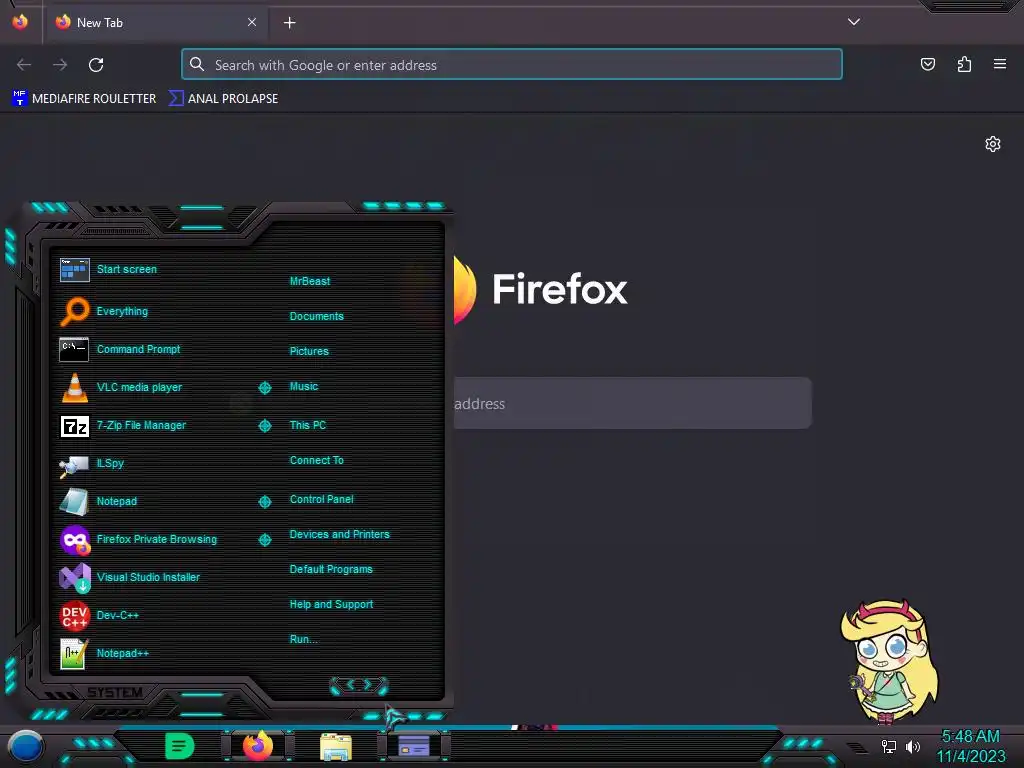Screen dimensions: 1024x768
Task: Click the network tray icon
Action: pos(889,746)
